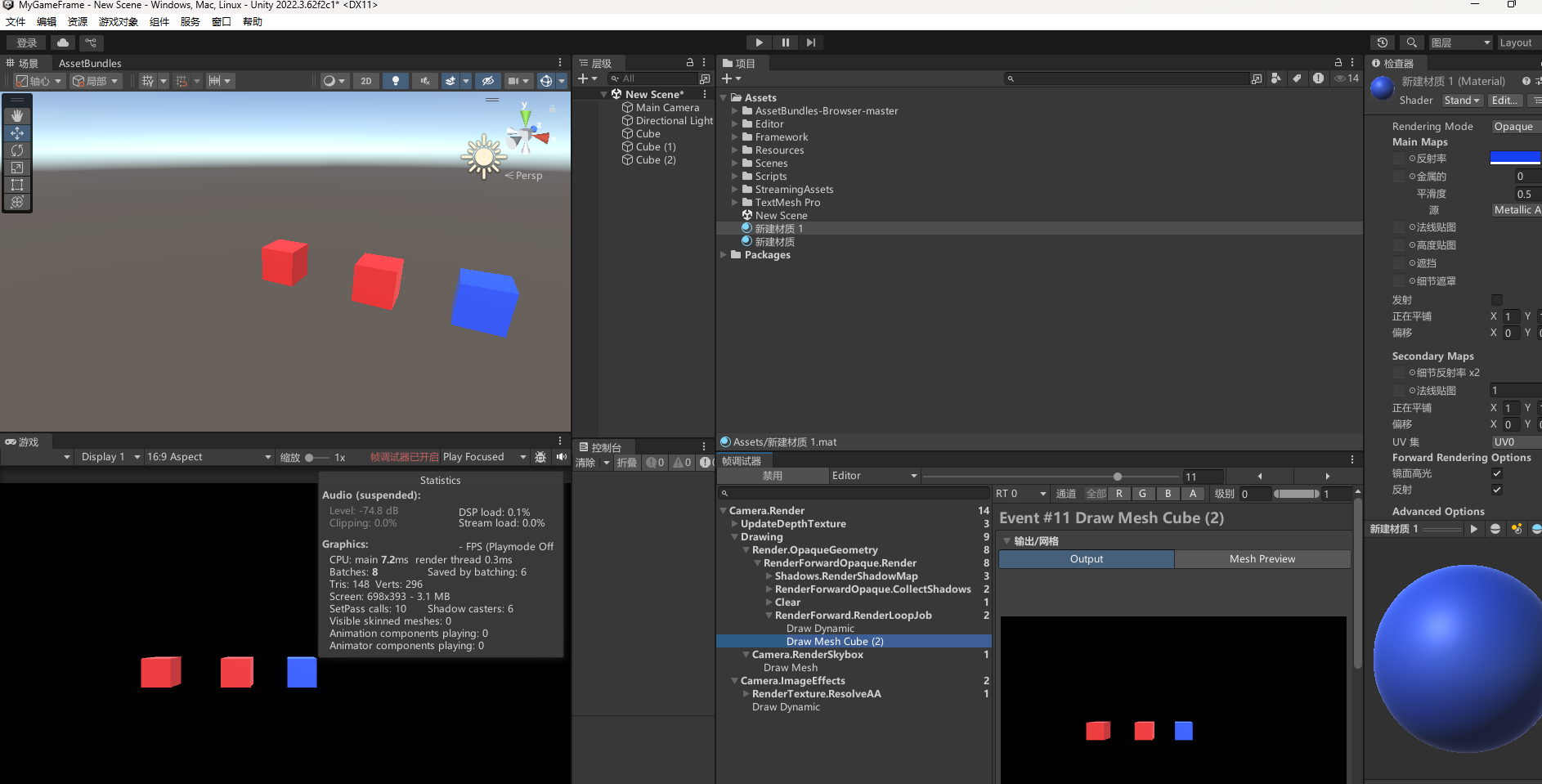Image resolution: width=1542 pixels, height=784 pixels.
Task: Switch to the AssetBundles tab
Action: coord(90,63)
